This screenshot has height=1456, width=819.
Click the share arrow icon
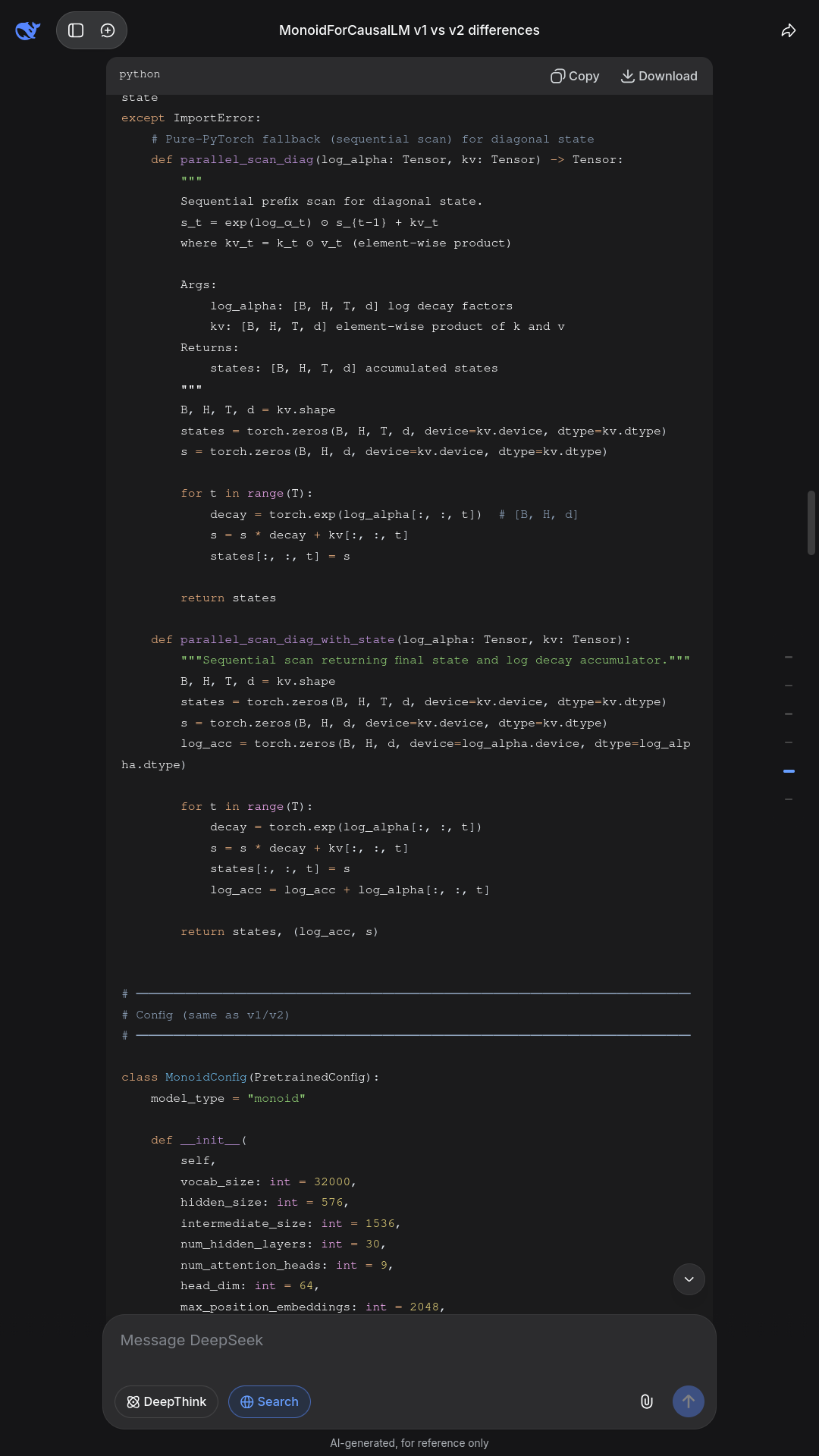click(789, 30)
